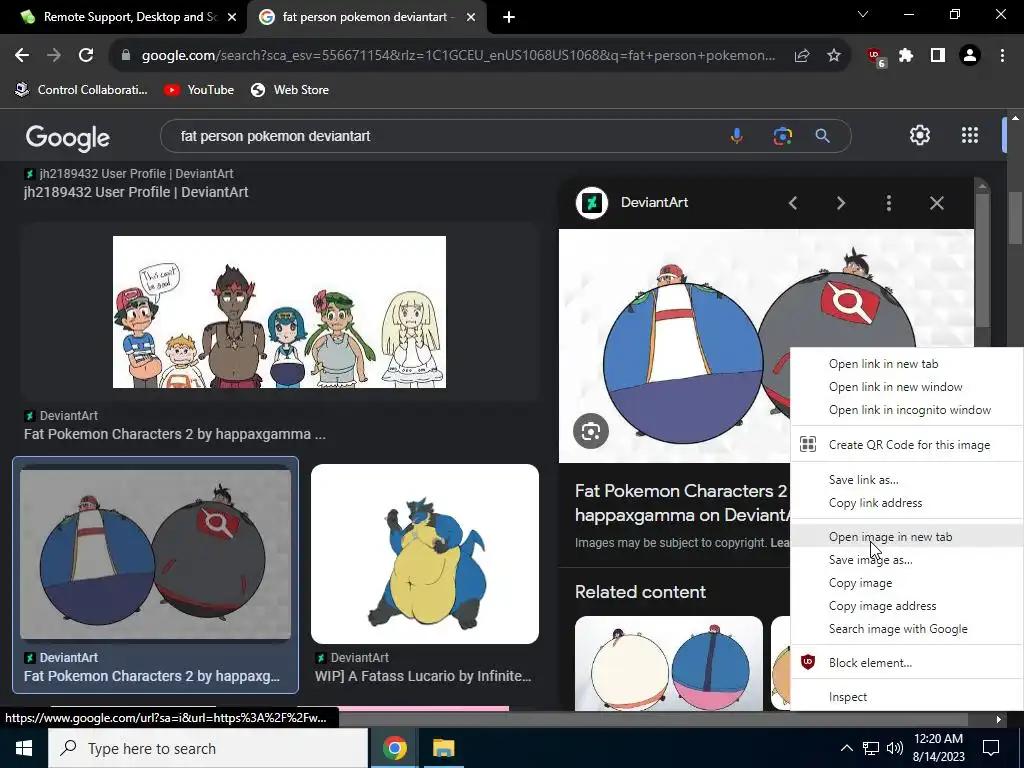Click the voice search microphone icon

[x=737, y=136]
